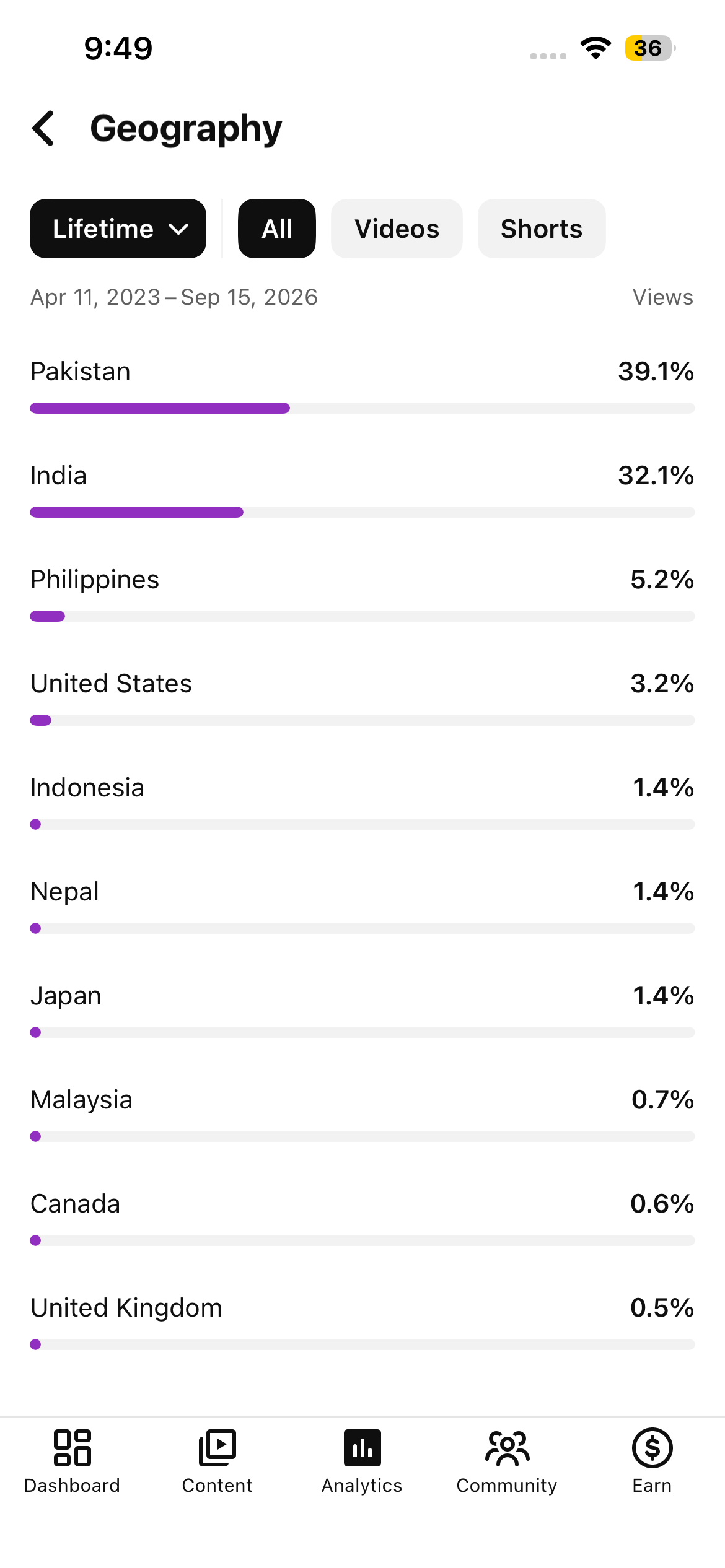Open the Content library icon
Screen dimensions: 725x1568
(217, 1448)
